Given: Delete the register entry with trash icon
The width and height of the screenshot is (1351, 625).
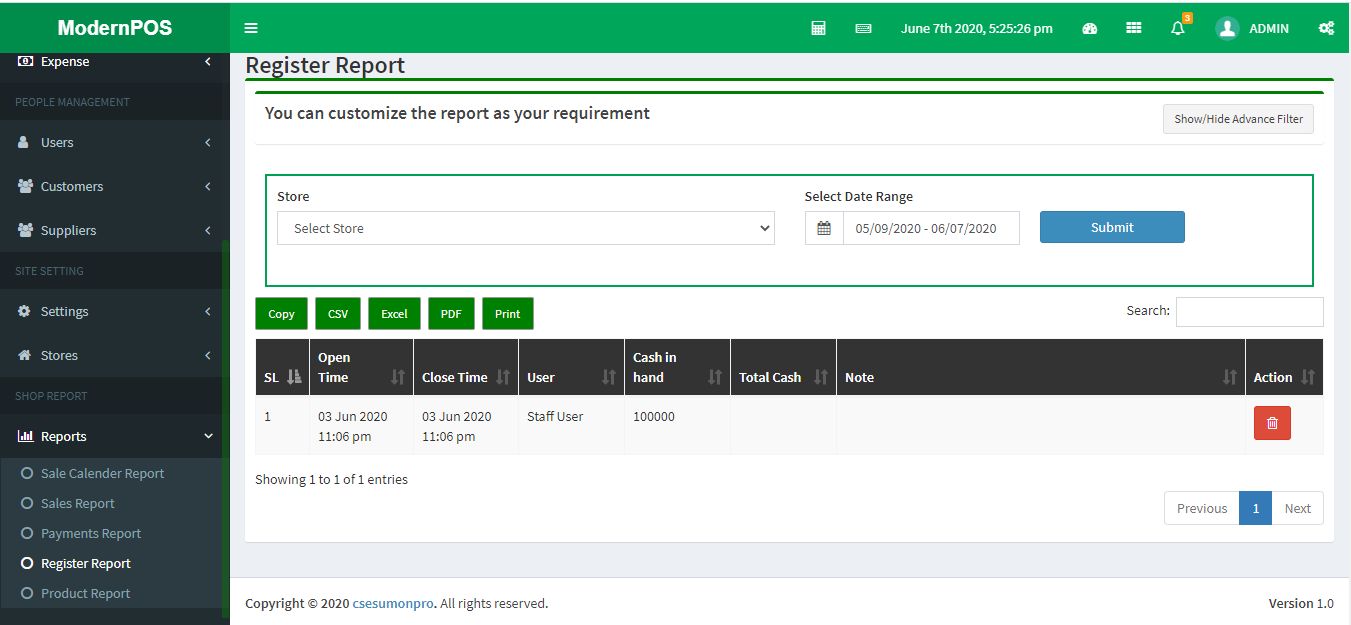Looking at the screenshot, I should [x=1272, y=423].
